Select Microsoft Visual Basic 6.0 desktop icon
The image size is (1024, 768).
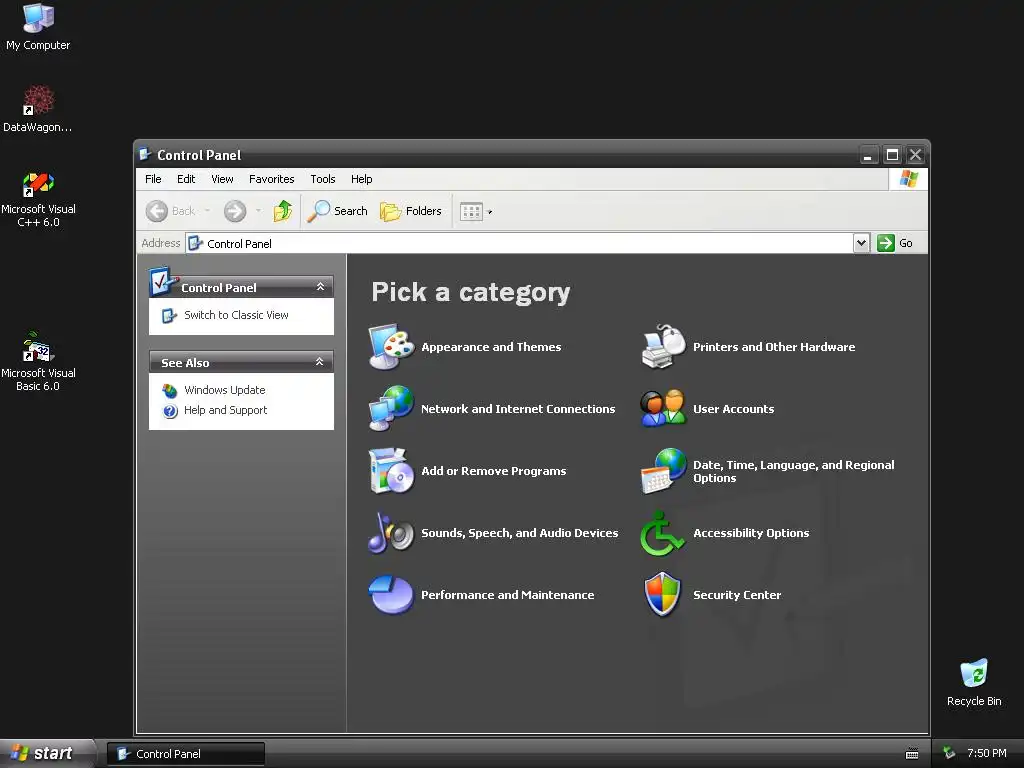[x=38, y=361]
